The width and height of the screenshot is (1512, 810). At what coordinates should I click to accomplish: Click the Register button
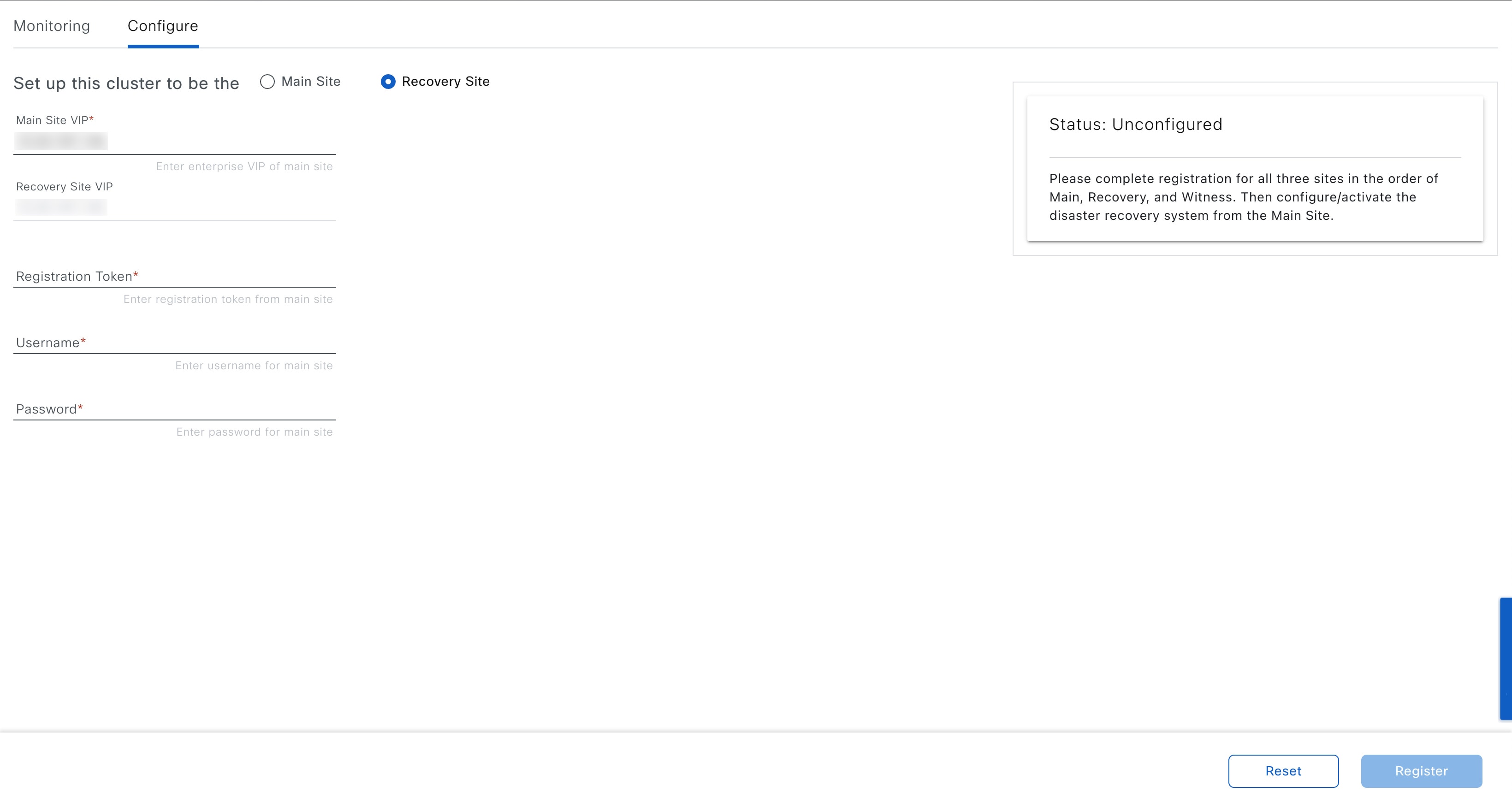click(1421, 771)
